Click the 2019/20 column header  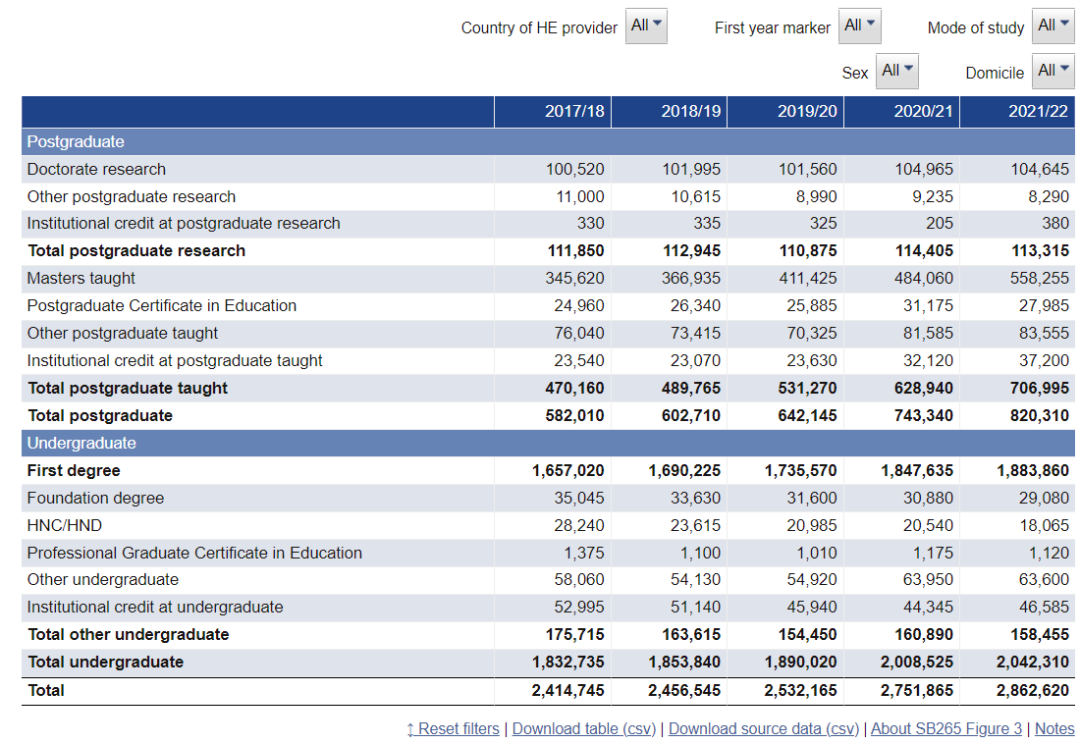tap(785, 112)
